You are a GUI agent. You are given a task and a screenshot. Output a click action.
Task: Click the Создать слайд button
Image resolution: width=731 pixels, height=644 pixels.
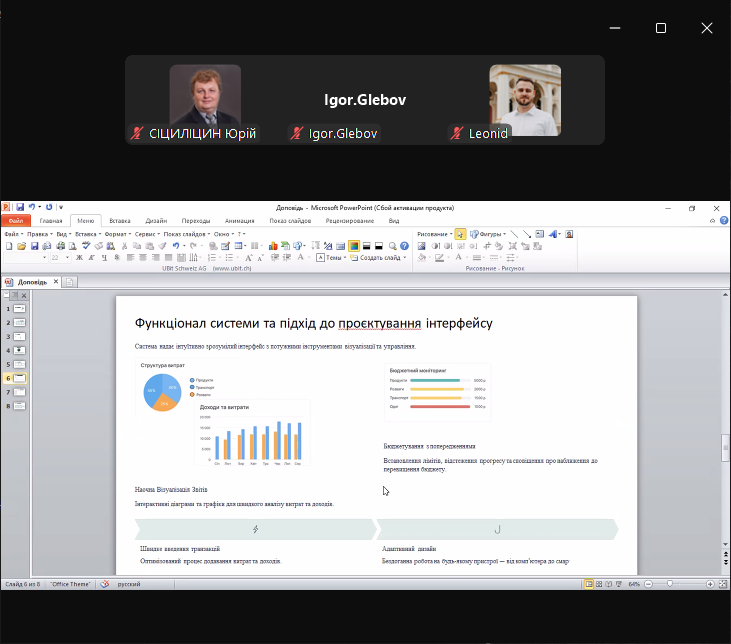coord(379,257)
